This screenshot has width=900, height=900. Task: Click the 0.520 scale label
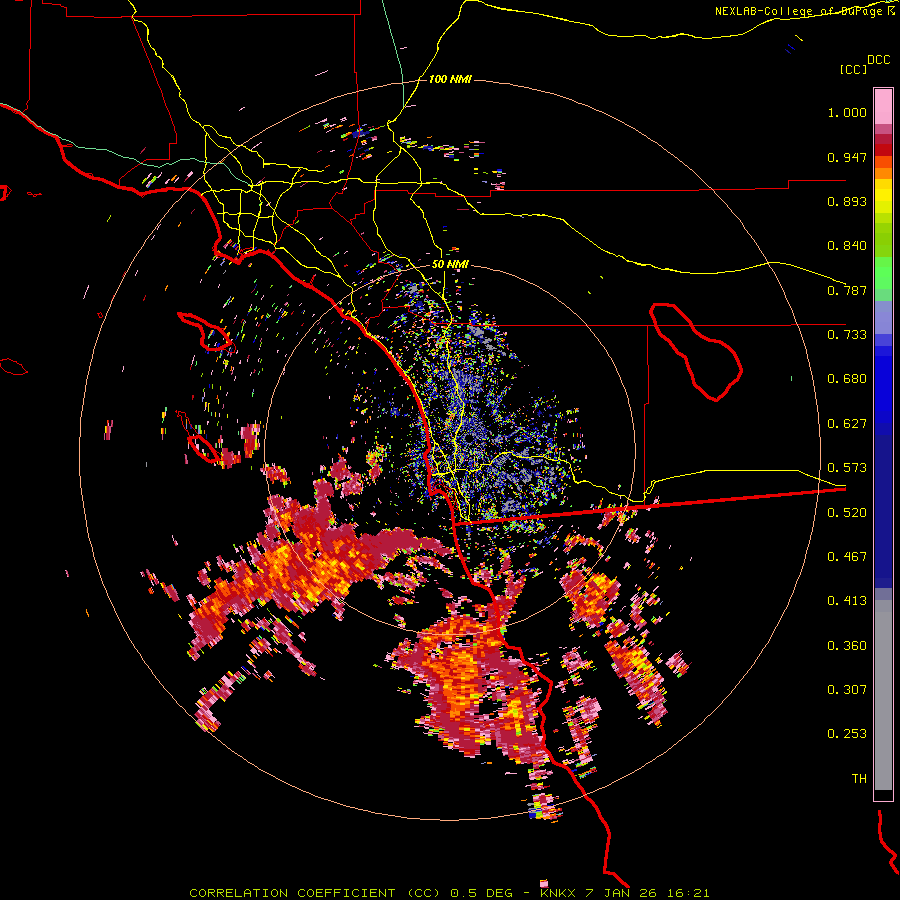(847, 513)
